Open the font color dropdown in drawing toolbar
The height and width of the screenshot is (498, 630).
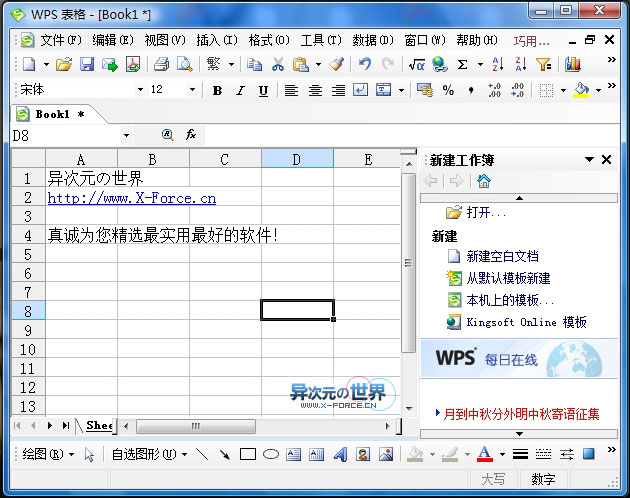pyautogui.click(x=502, y=455)
